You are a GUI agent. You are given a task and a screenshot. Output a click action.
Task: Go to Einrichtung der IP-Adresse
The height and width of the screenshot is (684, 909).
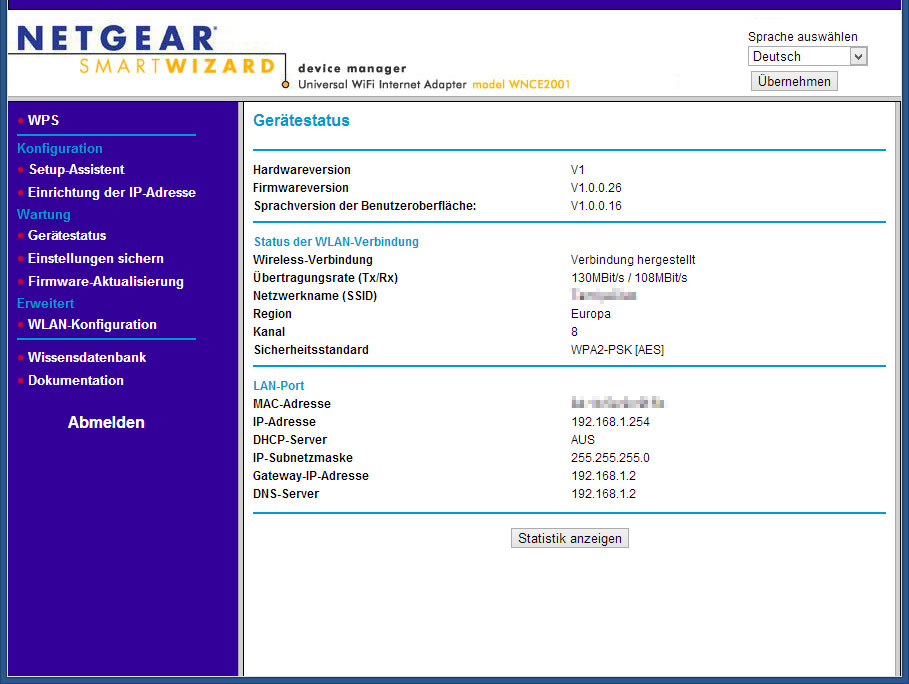coord(112,192)
